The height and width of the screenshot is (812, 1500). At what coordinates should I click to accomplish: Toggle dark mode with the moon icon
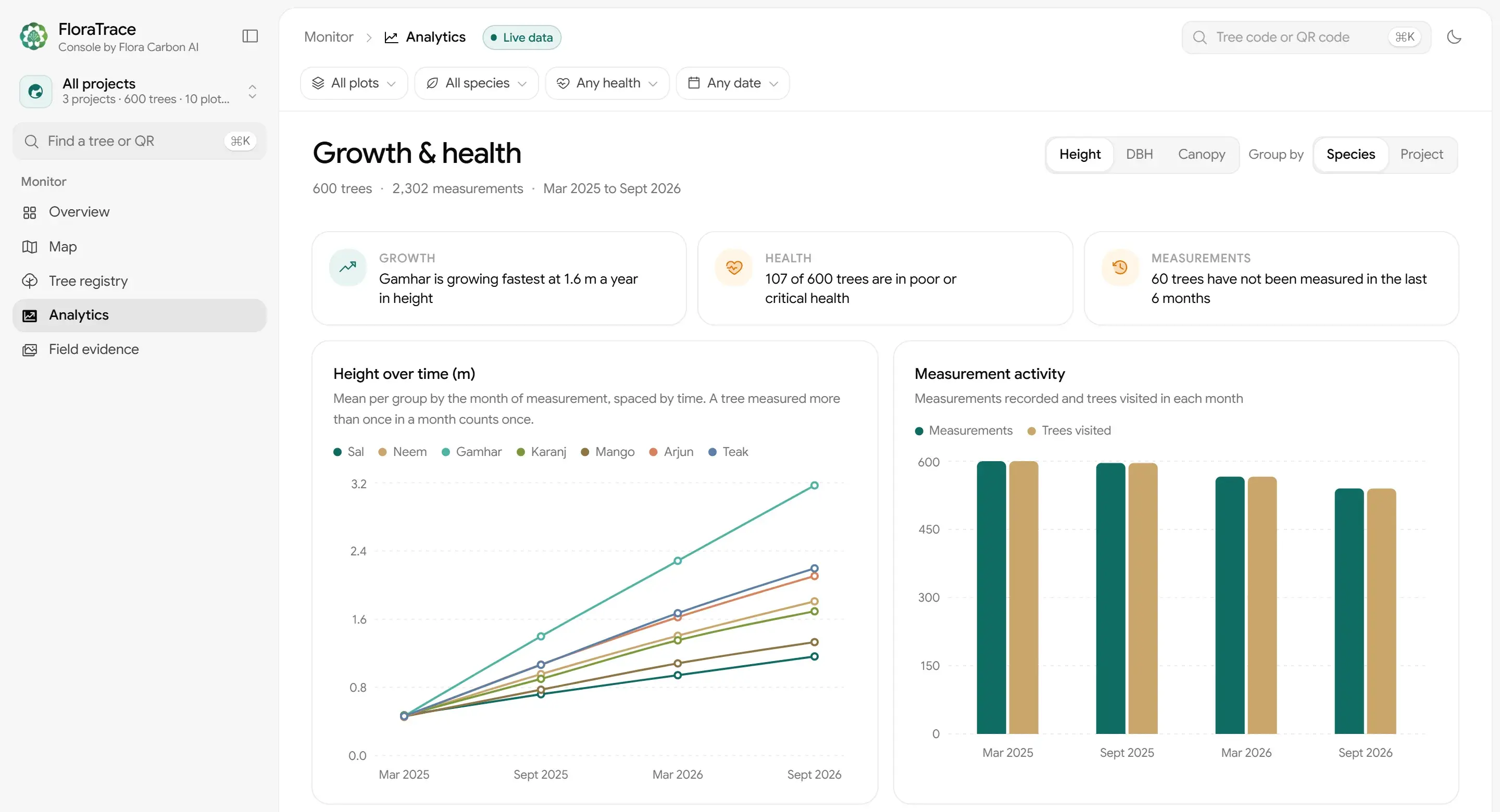(1454, 37)
